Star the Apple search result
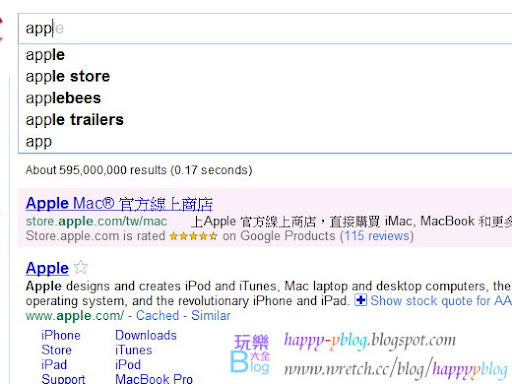The width and height of the screenshot is (512, 384). 81,267
